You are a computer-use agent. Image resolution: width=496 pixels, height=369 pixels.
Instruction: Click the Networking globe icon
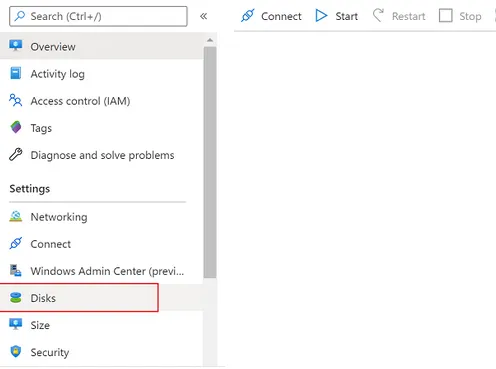pos(16,216)
